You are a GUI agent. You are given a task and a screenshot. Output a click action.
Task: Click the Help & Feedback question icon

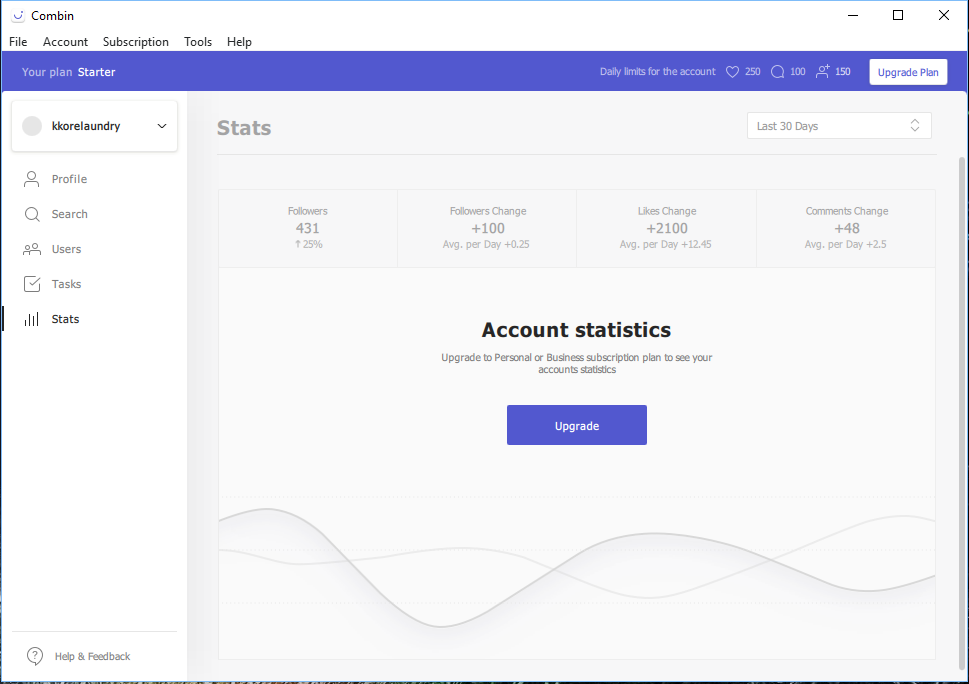[x=35, y=656]
